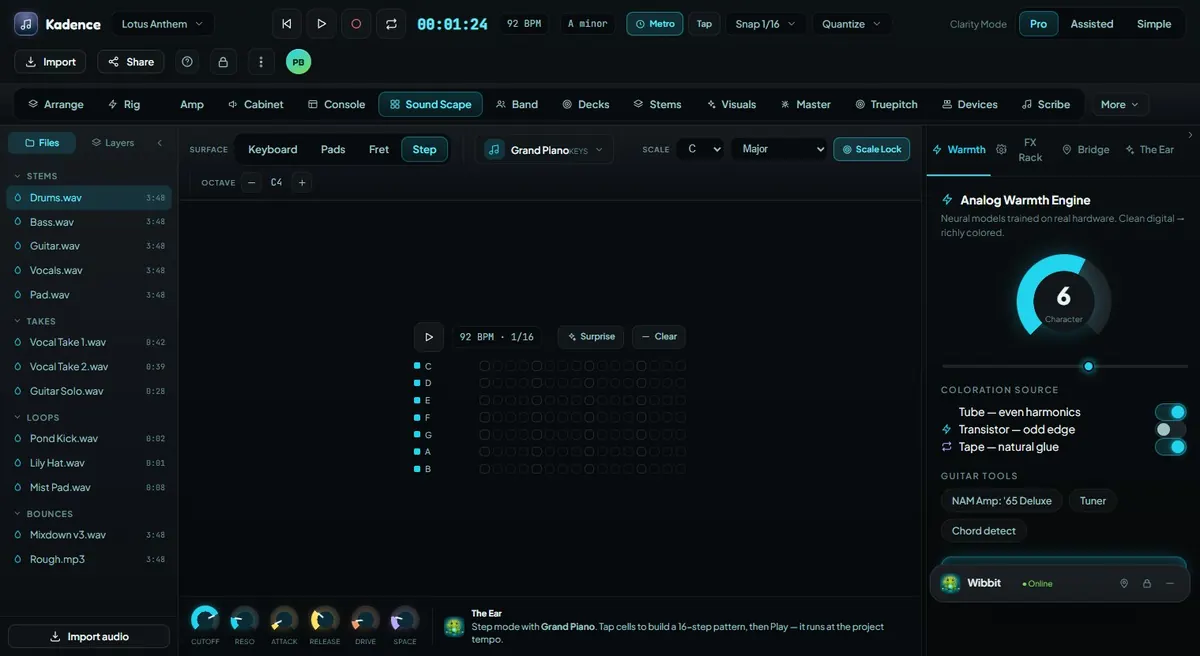
Task: Open the Quantize dropdown
Action: [x=852, y=23]
